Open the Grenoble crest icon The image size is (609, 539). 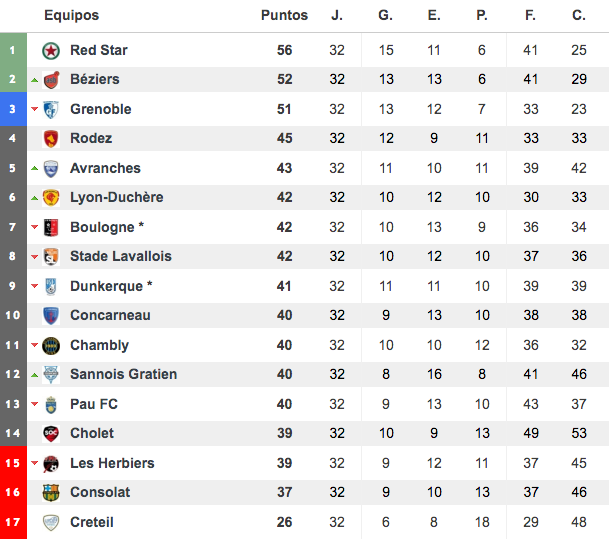[51, 110]
